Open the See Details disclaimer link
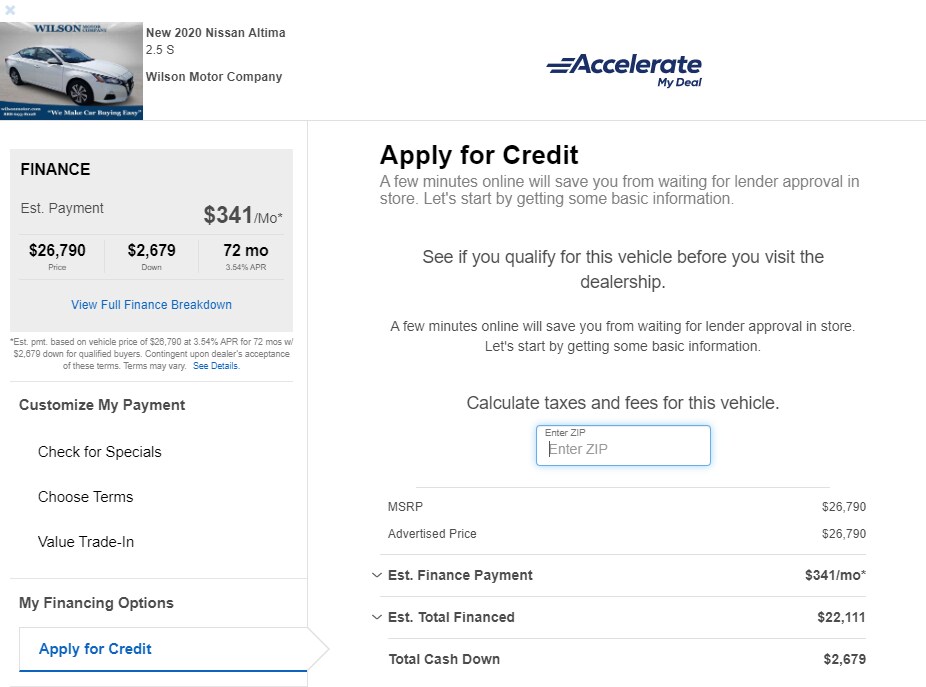Image resolution: width=926 pixels, height=687 pixels. point(216,366)
